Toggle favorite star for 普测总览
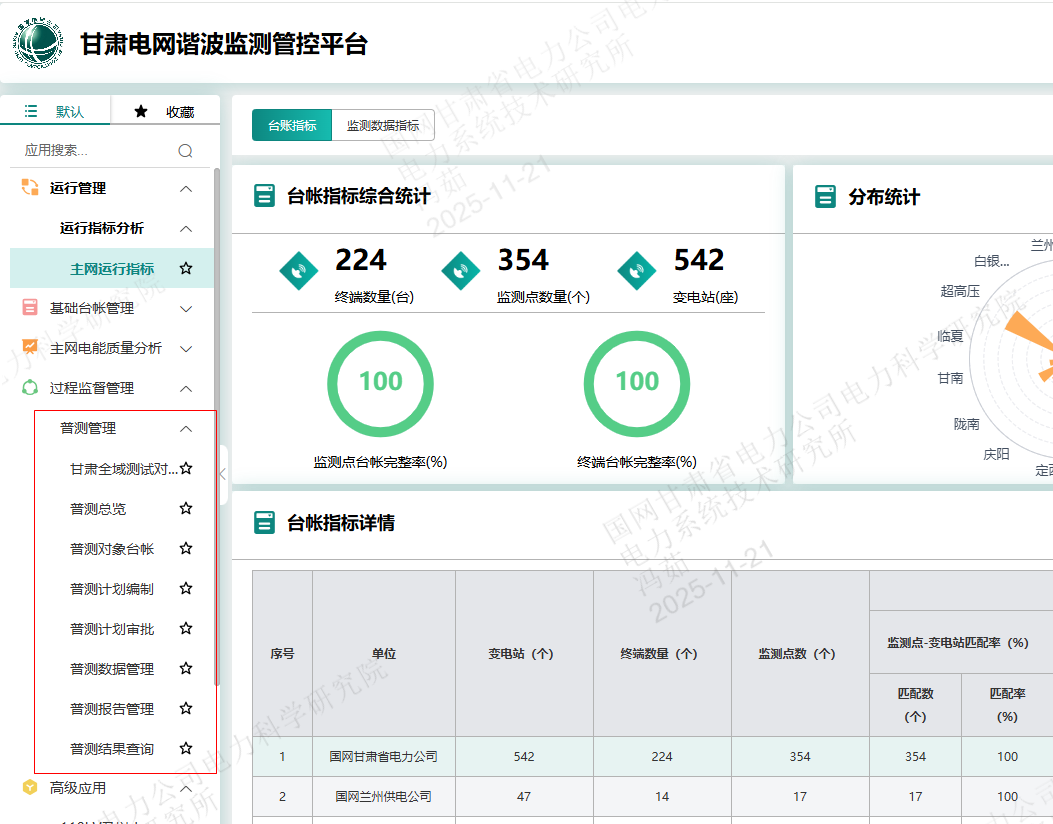The height and width of the screenshot is (824, 1053). point(185,508)
